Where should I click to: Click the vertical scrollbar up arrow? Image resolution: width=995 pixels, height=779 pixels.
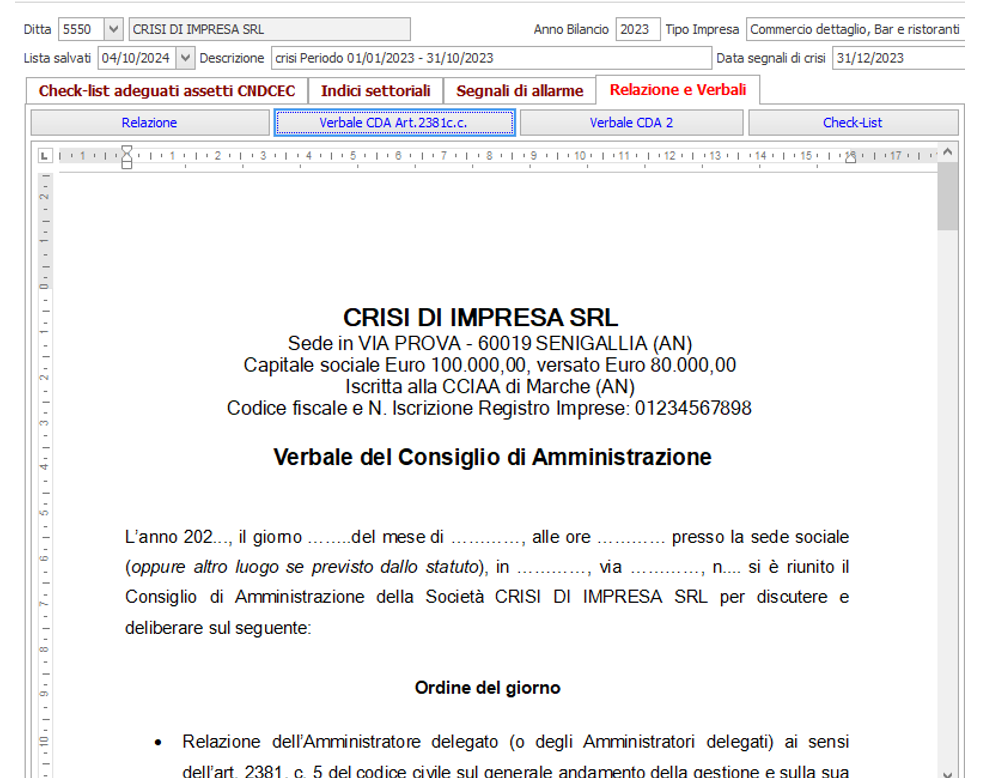pos(947,152)
